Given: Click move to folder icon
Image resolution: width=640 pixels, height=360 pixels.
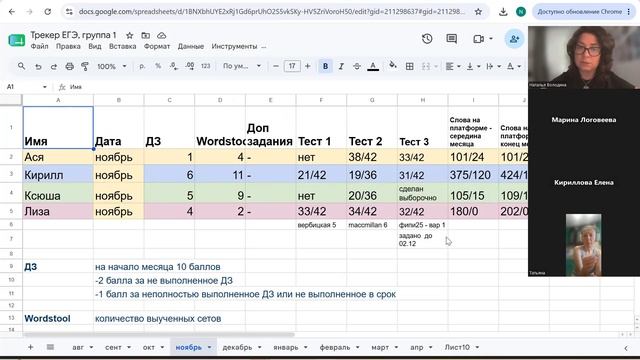Looking at the screenshot, I should (145, 36).
